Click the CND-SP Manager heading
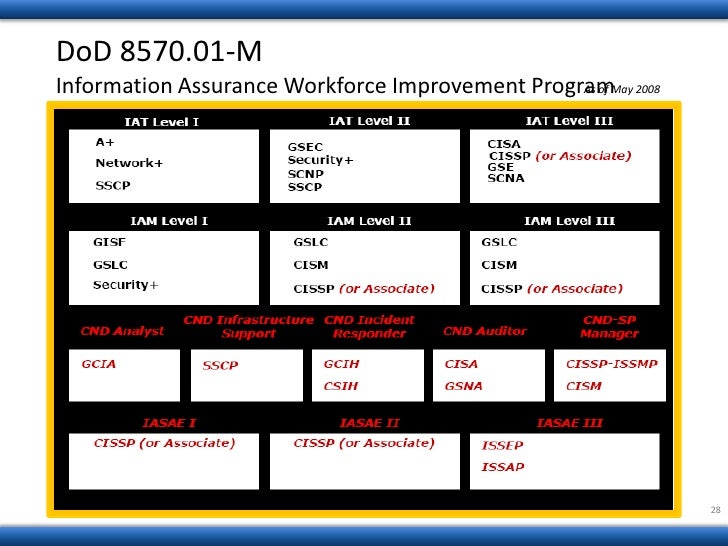 tap(610, 327)
